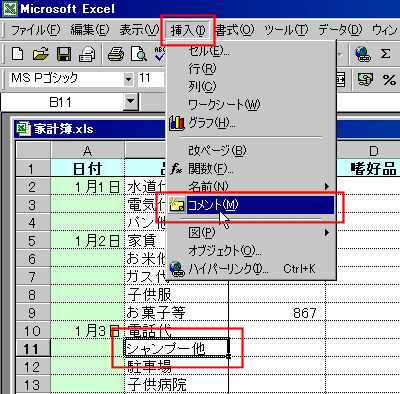Click the Print printer icon
This screenshot has width=400, height=394.
point(116,53)
